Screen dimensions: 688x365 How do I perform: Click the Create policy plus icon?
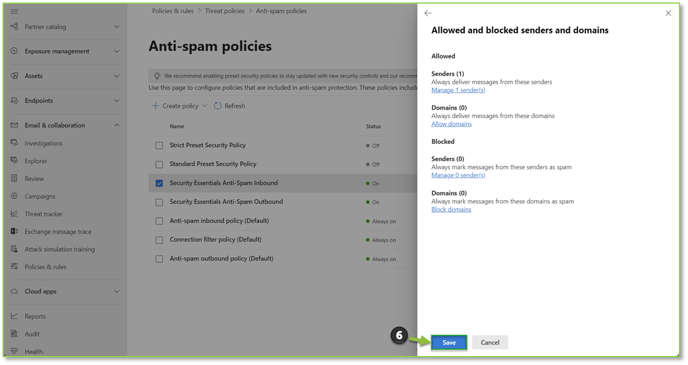155,106
